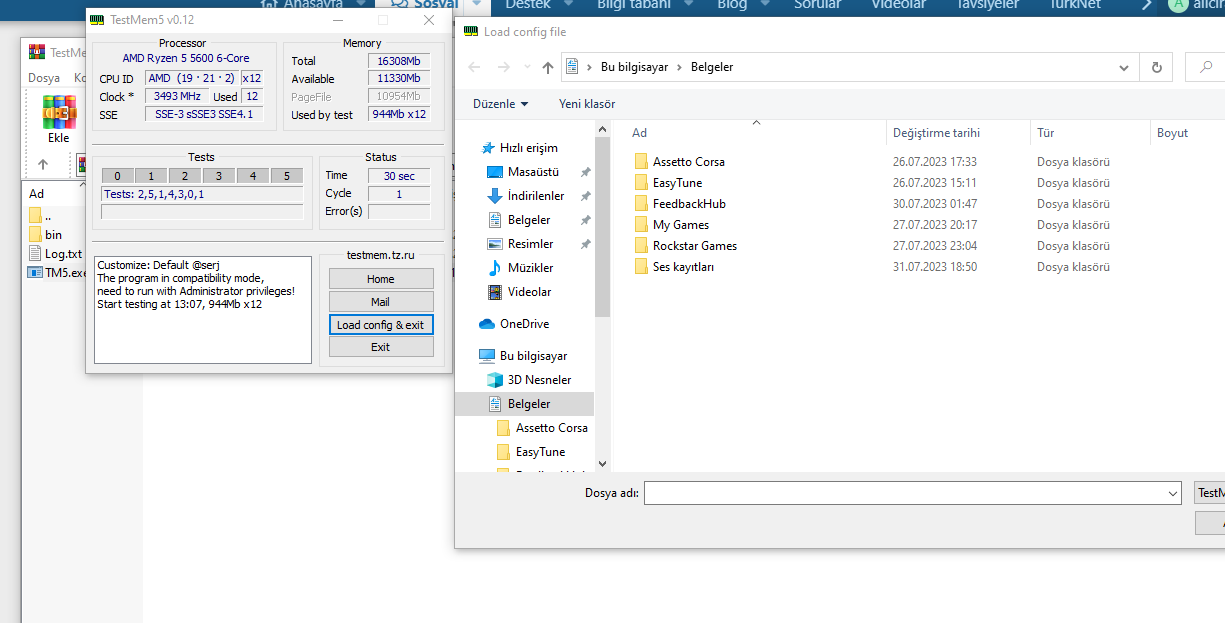Open recent locations dropdown arrow

(526, 68)
